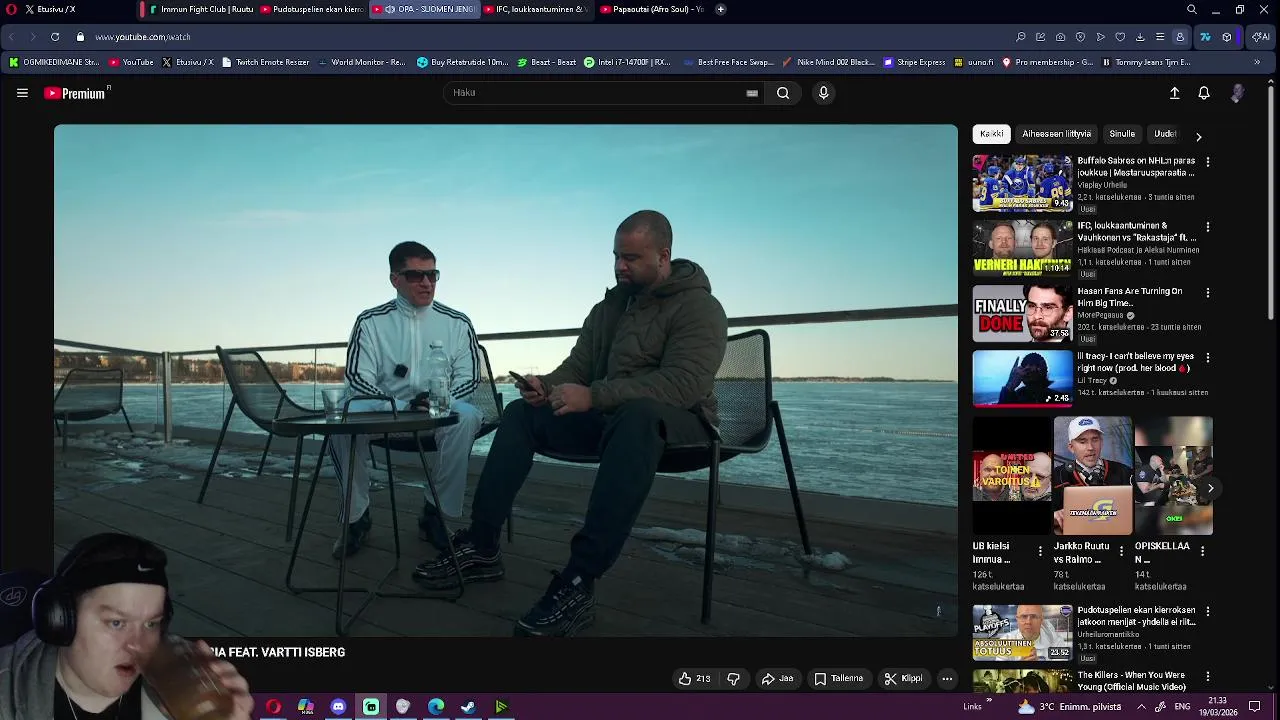Image resolution: width=1280 pixels, height=720 pixels.
Task: Open Steam from the taskbar
Action: pyautogui.click(x=468, y=707)
